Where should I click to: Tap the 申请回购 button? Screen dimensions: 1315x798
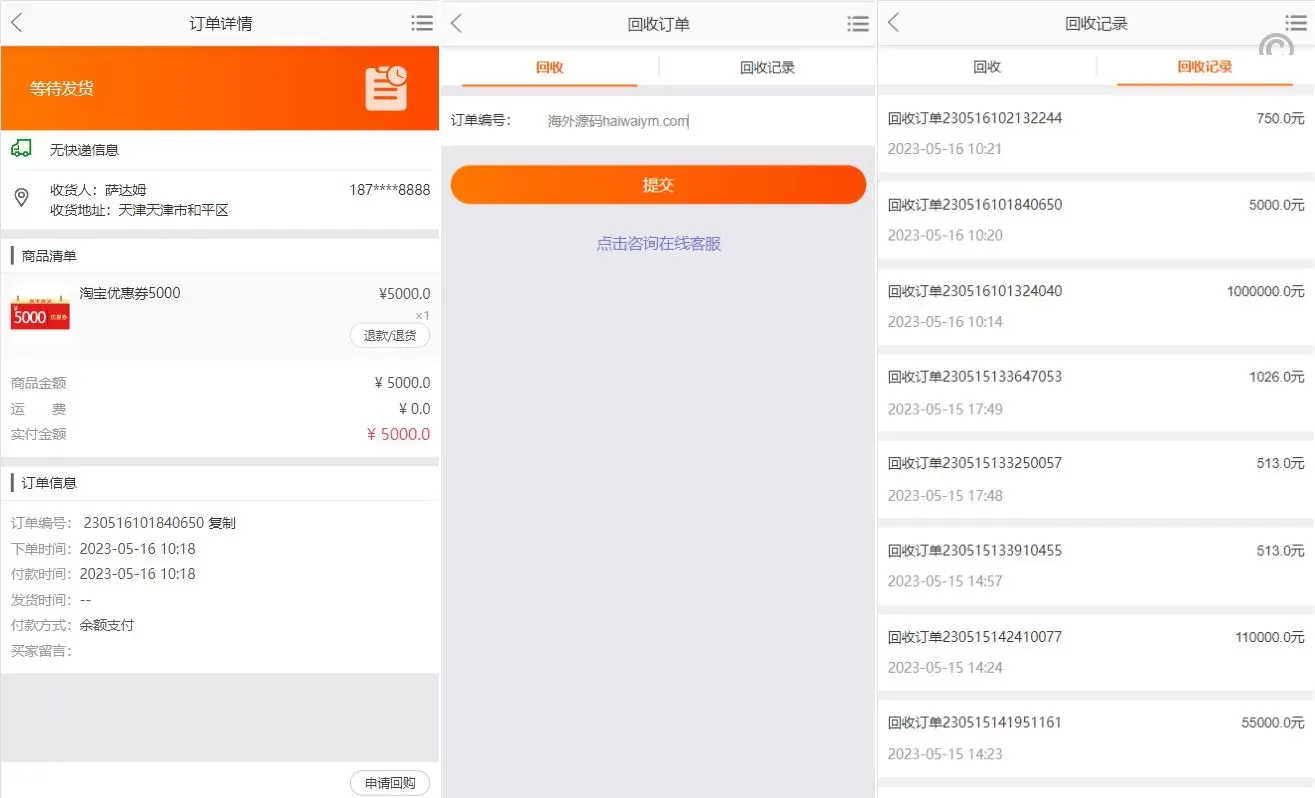389,783
